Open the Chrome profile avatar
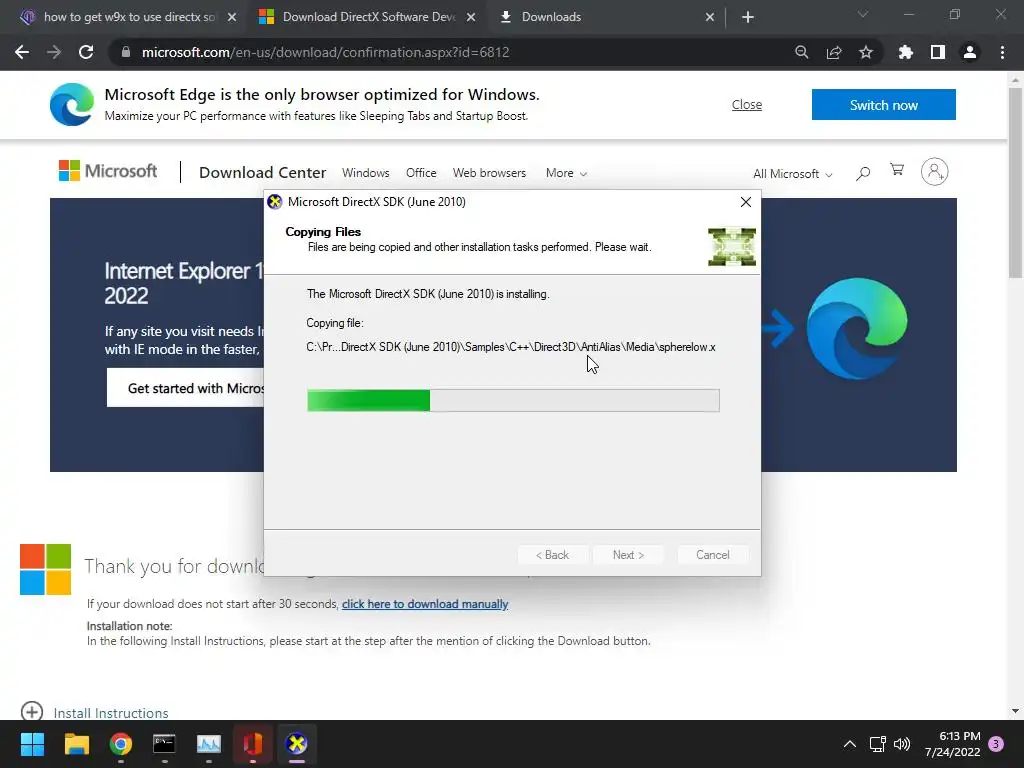The image size is (1024, 768). [x=970, y=52]
